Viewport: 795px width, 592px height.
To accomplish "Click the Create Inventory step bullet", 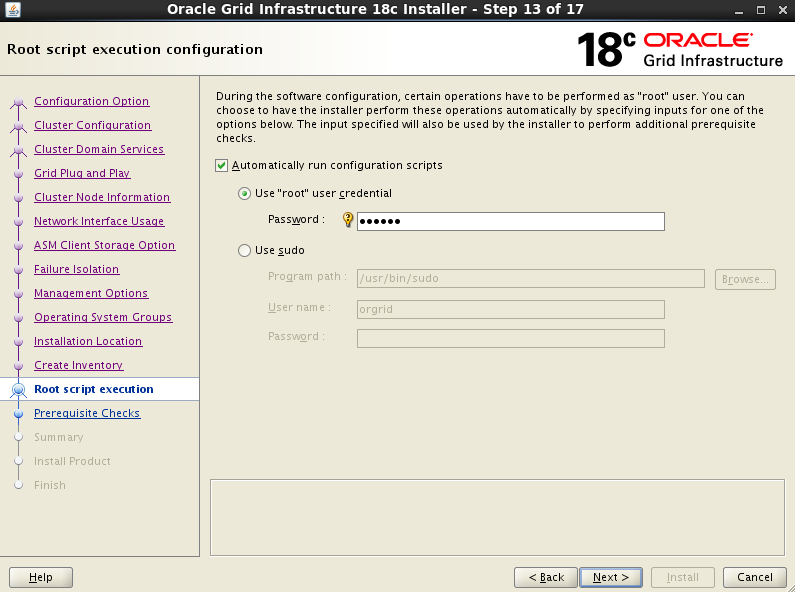I will [19, 365].
